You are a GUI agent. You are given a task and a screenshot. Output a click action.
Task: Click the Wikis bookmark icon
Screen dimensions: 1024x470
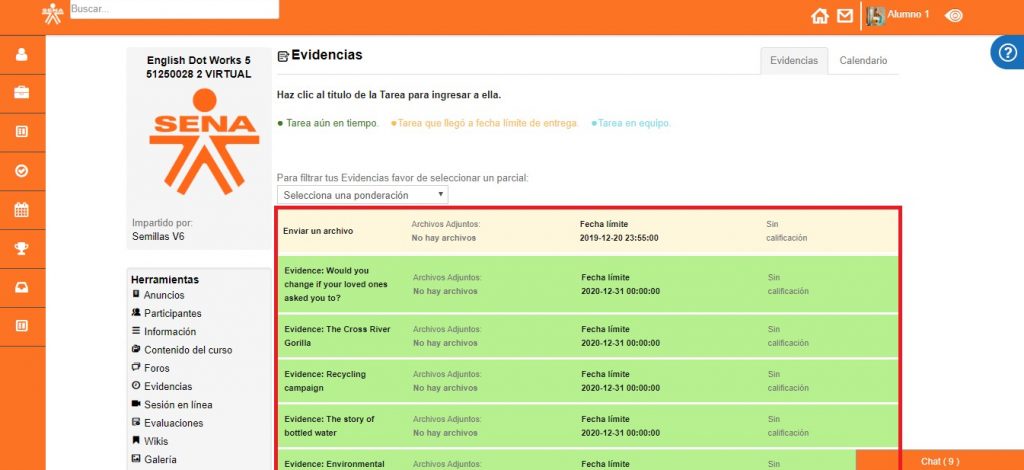pyautogui.click(x=136, y=441)
